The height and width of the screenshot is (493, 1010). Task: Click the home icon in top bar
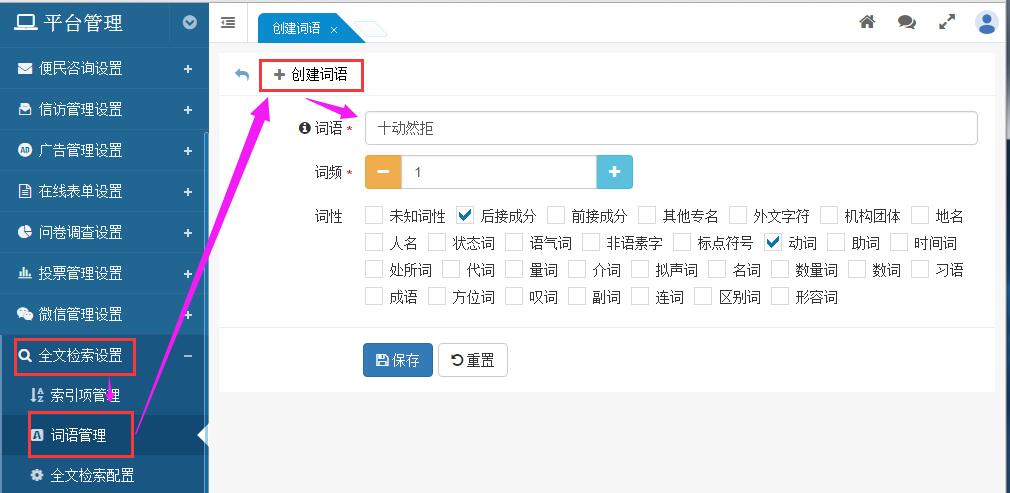coord(867,22)
